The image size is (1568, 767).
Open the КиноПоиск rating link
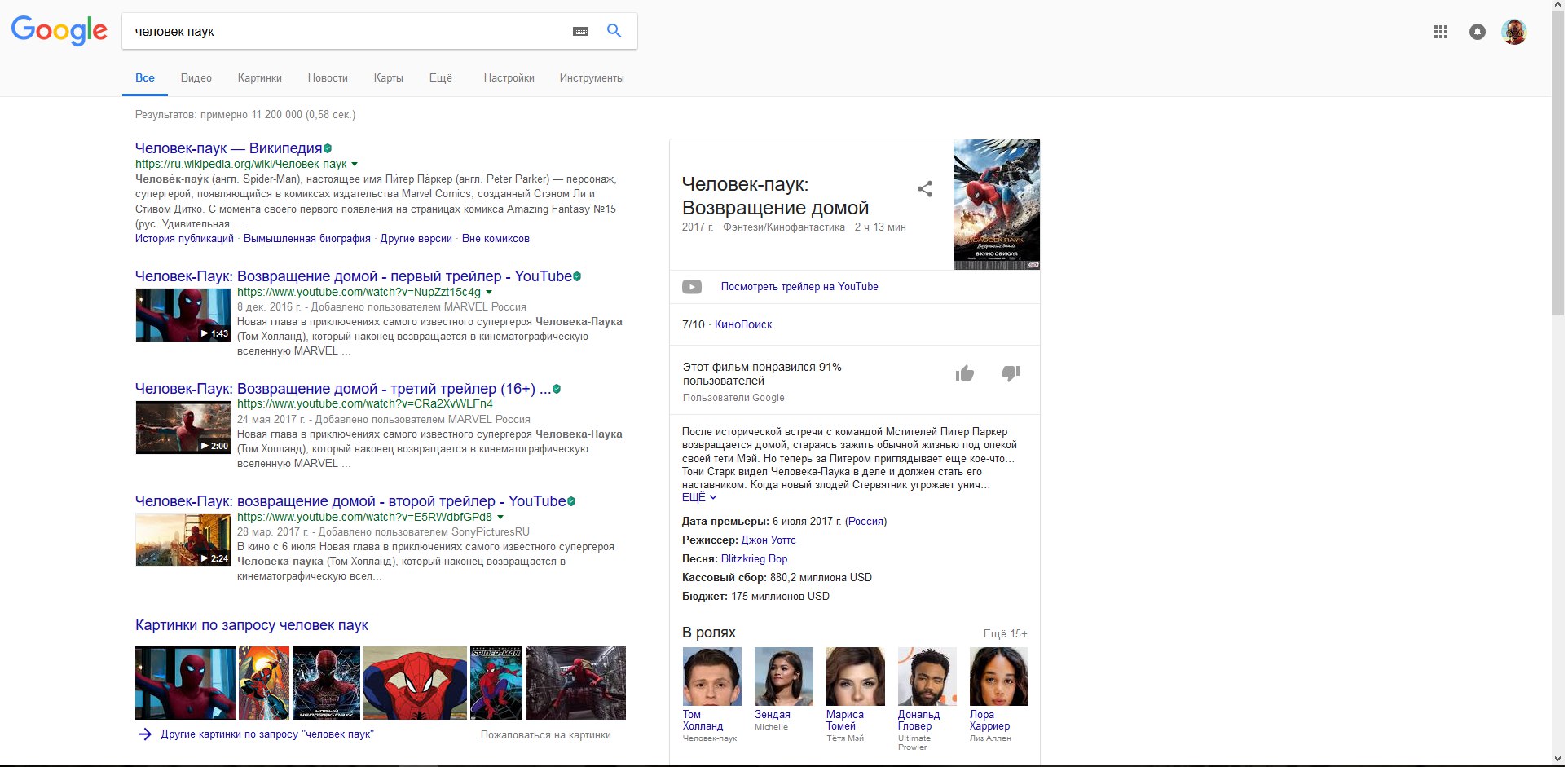(743, 324)
